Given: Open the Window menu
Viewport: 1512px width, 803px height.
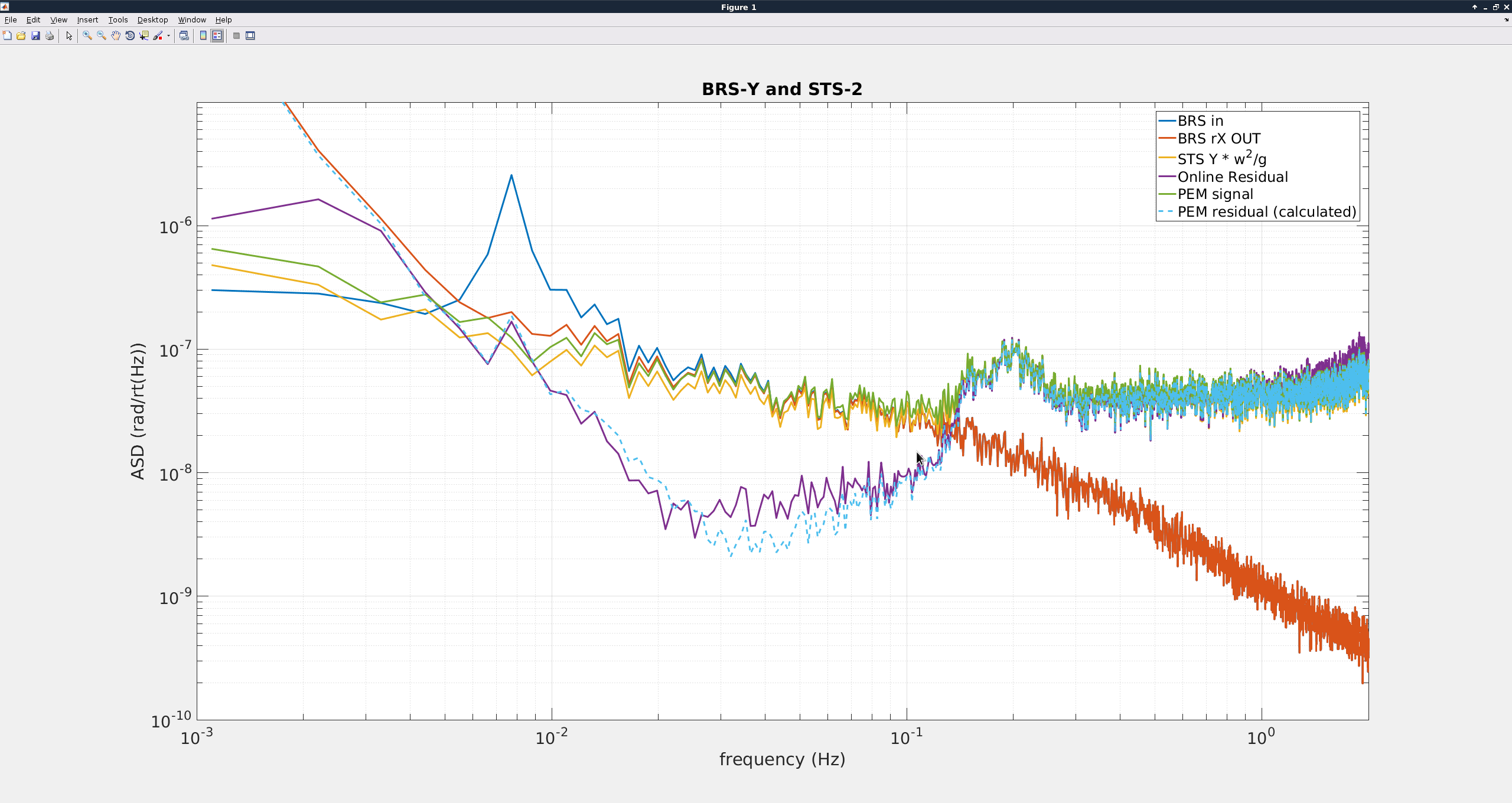Looking at the screenshot, I should (x=192, y=20).
